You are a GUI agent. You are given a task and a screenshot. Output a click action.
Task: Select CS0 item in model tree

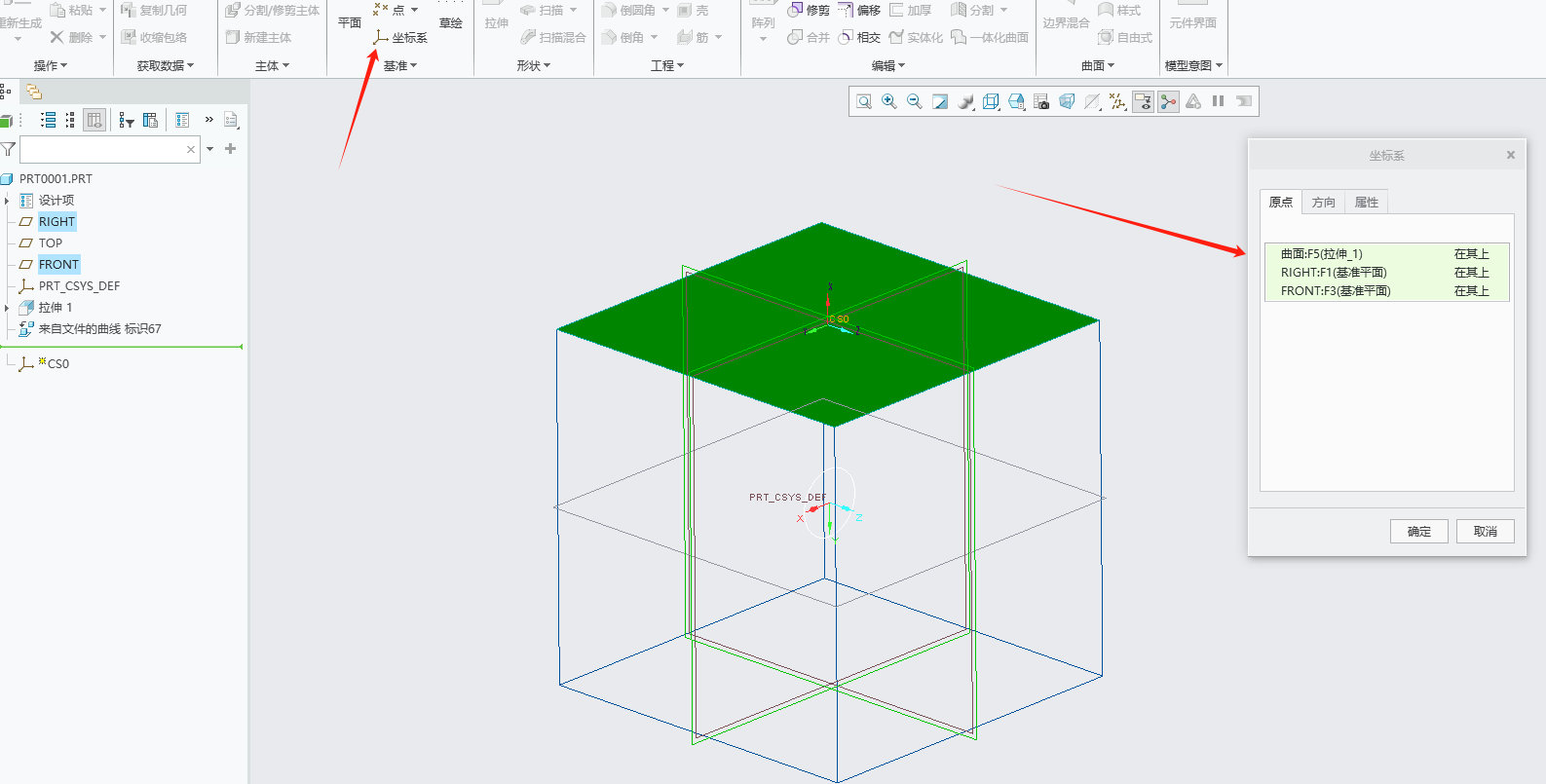(x=57, y=363)
